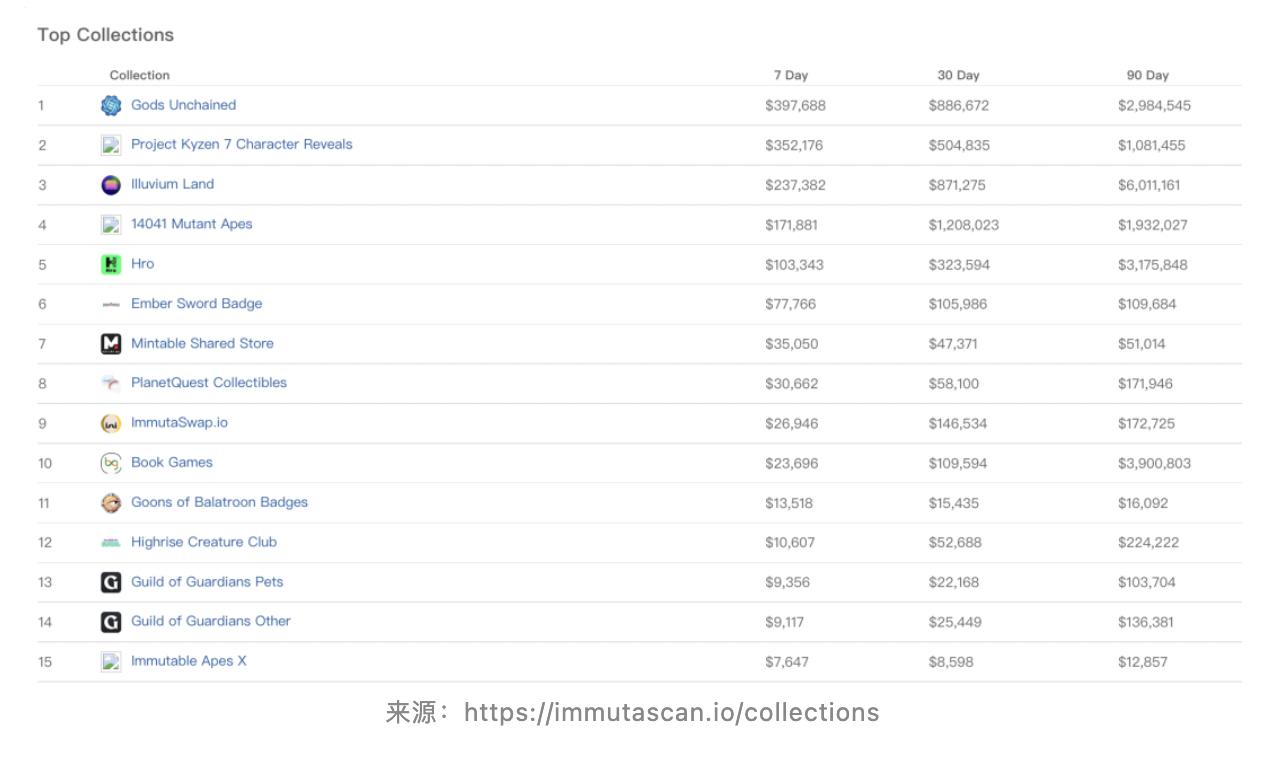The width and height of the screenshot is (1262, 758).
Task: Click the Gods Unchained collection icon
Action: 111,105
